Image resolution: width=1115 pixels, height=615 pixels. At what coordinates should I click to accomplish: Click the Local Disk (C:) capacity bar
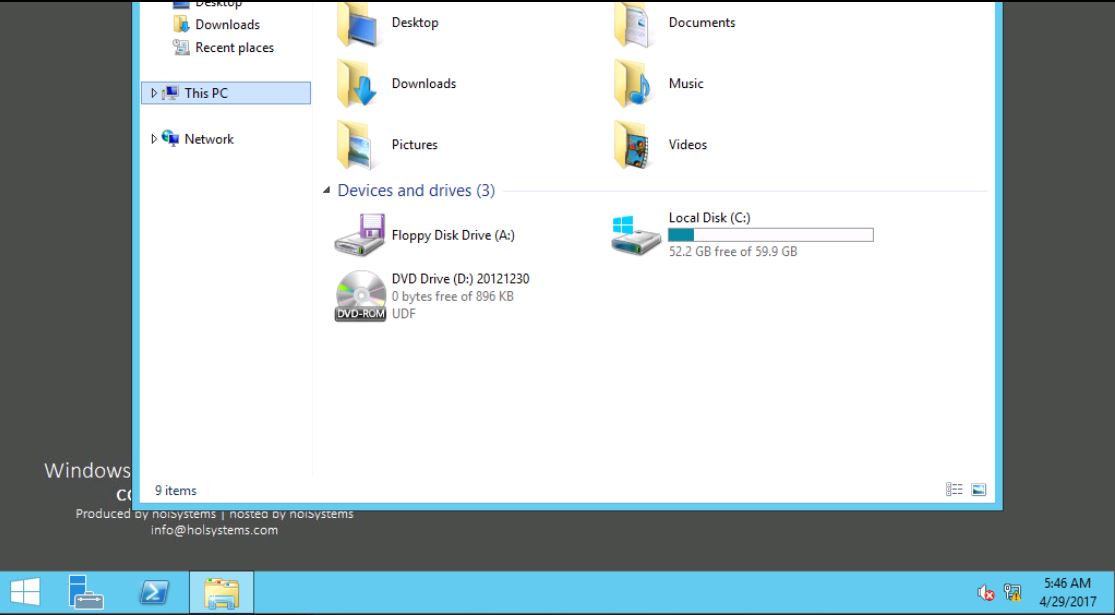coord(770,235)
